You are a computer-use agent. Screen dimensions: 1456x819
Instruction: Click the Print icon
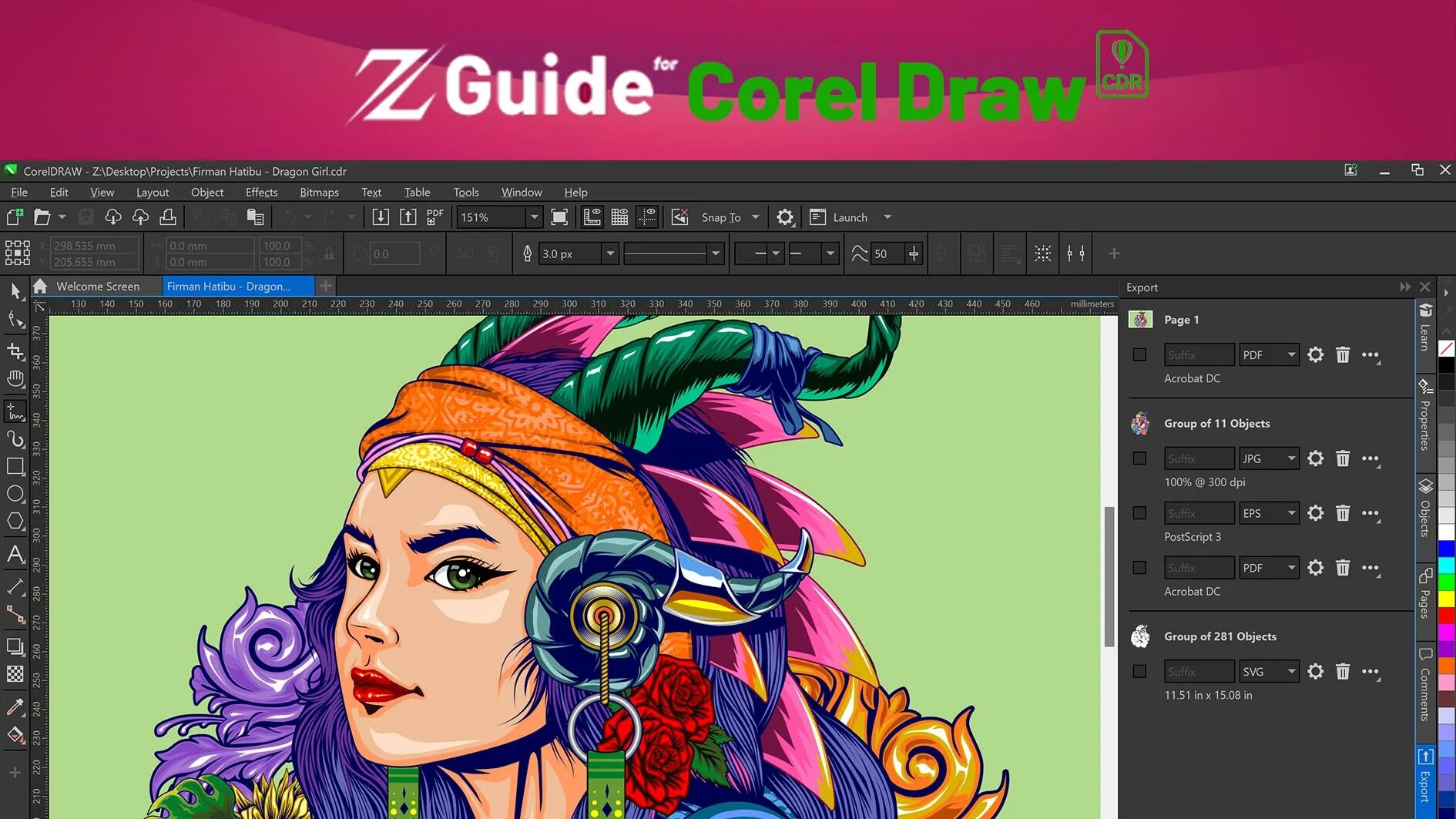tap(168, 217)
